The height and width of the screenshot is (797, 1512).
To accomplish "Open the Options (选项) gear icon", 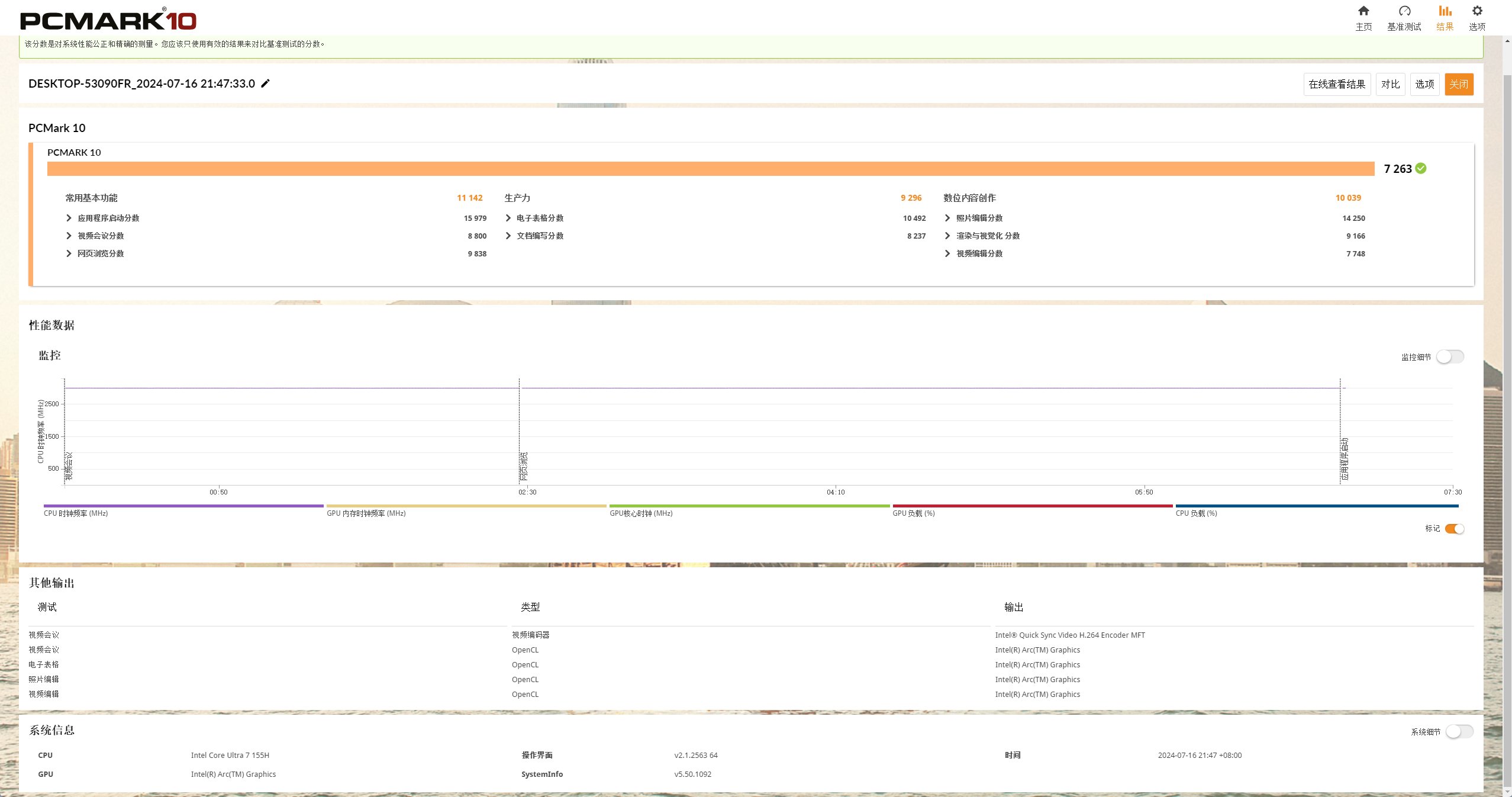I will pyautogui.click(x=1477, y=11).
